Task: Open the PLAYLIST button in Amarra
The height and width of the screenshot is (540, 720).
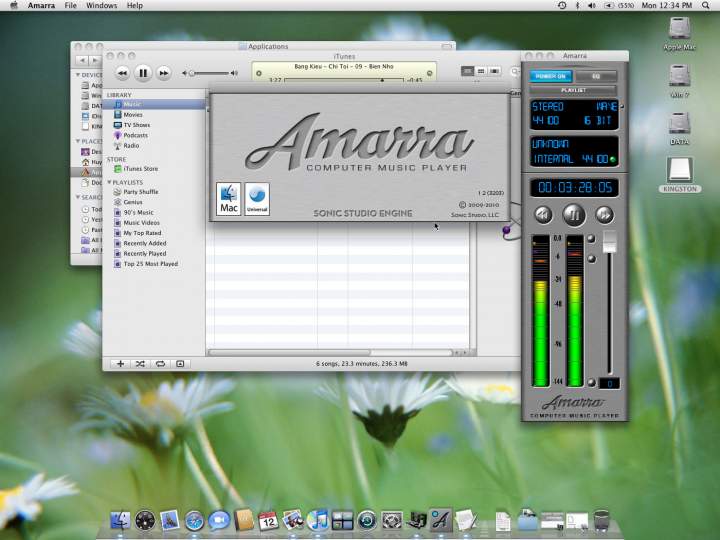Action: click(x=574, y=90)
